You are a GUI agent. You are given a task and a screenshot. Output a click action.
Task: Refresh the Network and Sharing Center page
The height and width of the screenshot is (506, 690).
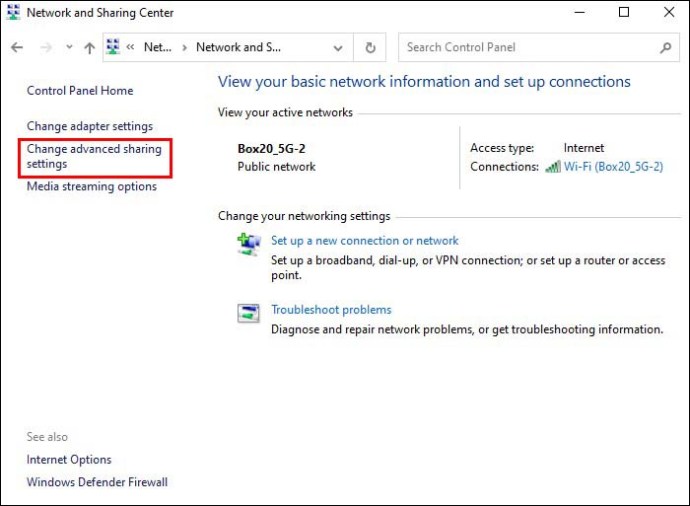coord(370,47)
